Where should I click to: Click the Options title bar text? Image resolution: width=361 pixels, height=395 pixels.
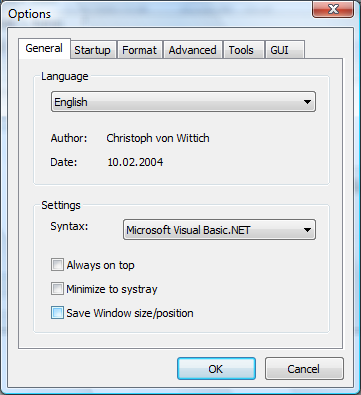29,14
